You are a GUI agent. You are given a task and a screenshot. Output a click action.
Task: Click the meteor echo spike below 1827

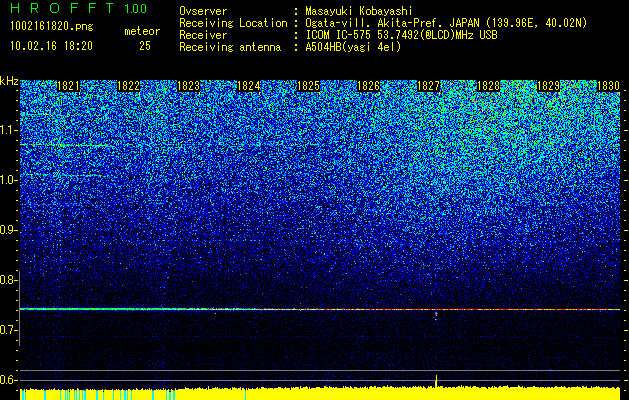[436, 315]
